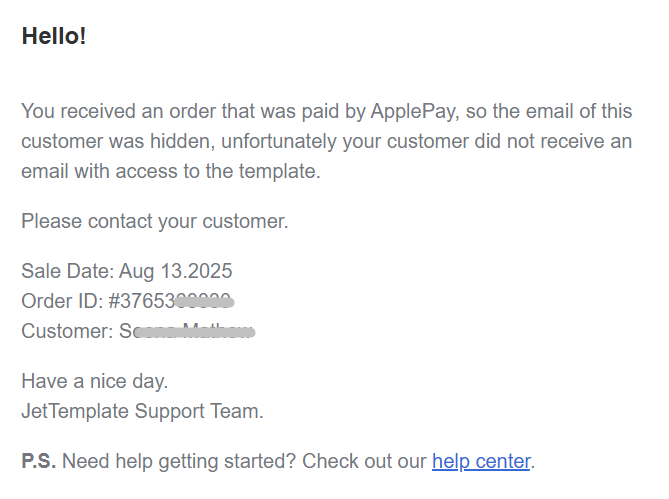Click the "Order ID:" label
This screenshot has width=669, height=499.
[61, 301]
